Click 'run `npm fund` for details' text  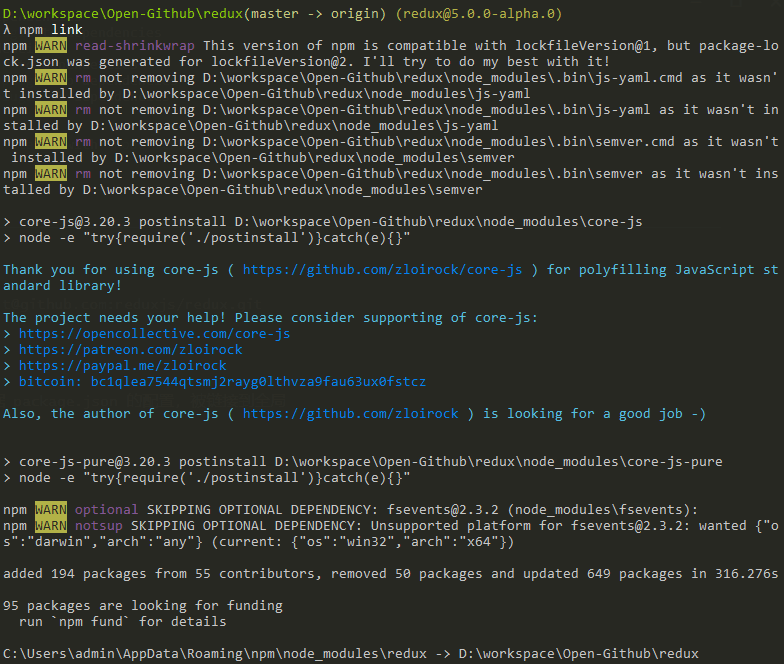122,622
